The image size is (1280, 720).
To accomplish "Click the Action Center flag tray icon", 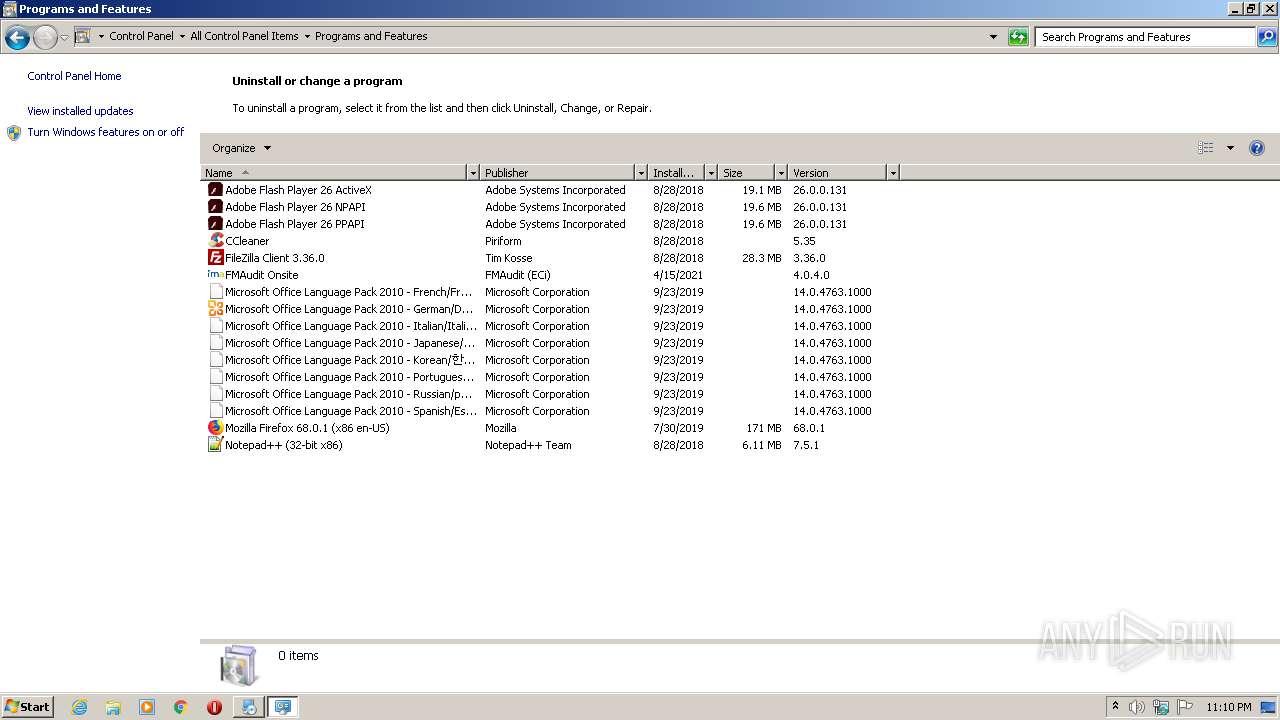I will pos(1185,707).
